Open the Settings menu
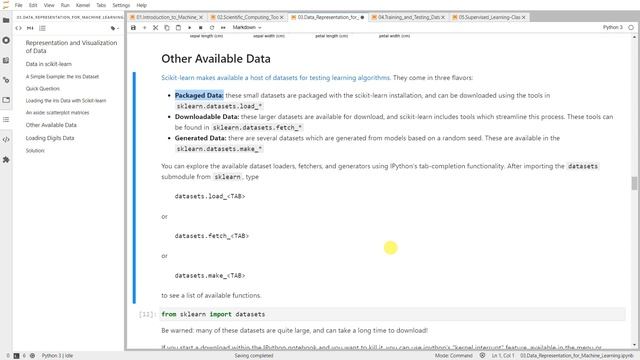Image resolution: width=640 pixels, height=360 pixels. 121,5
